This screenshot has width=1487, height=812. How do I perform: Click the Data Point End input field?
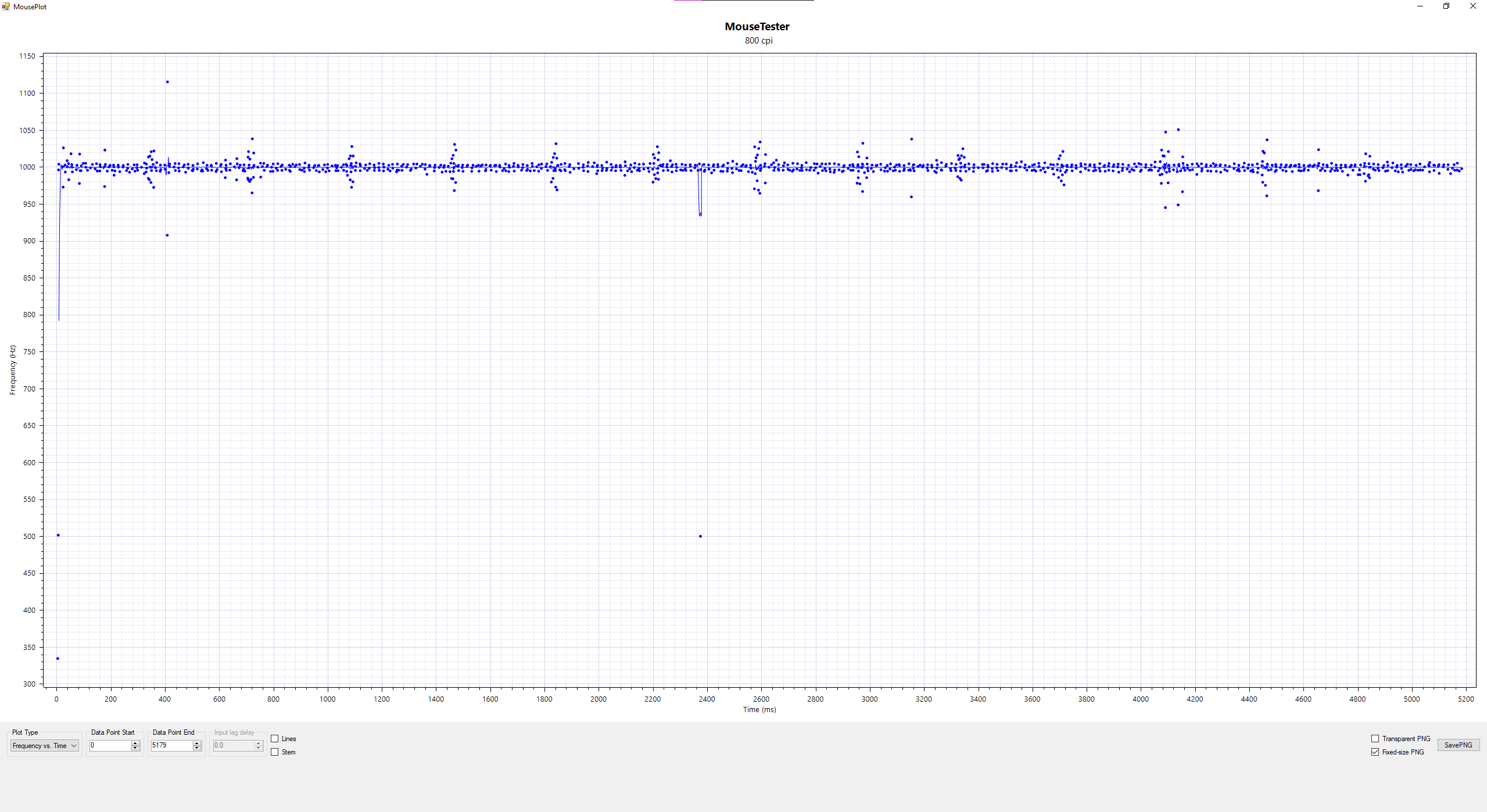(x=171, y=745)
